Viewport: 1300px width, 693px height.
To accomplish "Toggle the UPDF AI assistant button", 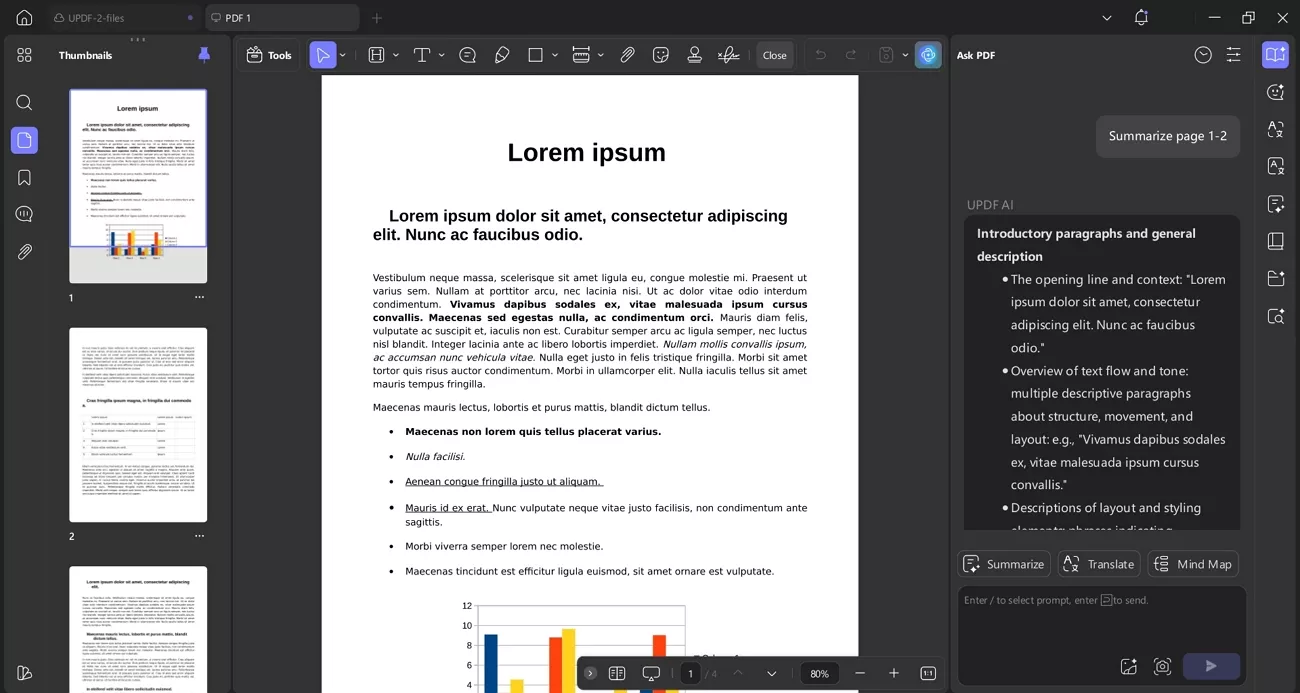I will [x=928, y=55].
